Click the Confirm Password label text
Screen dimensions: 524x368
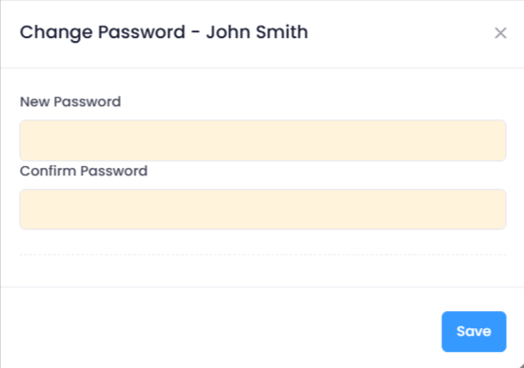click(84, 171)
